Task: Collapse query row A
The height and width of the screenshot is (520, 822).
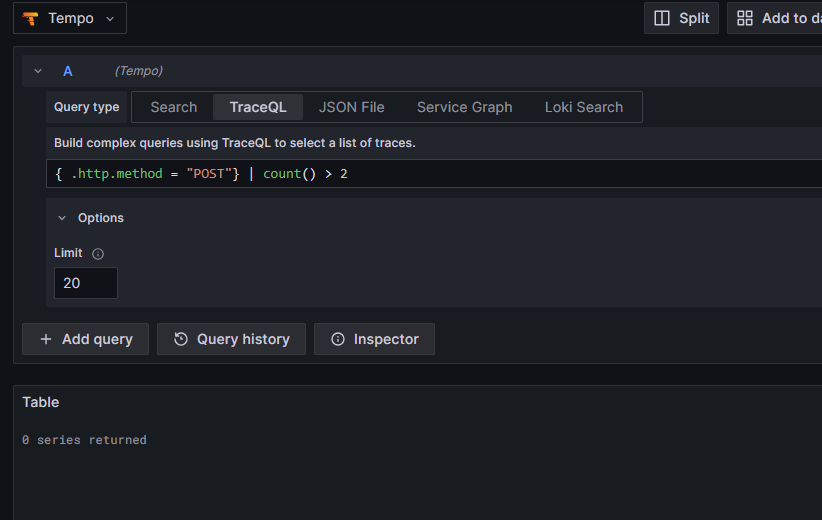Action: tap(38, 71)
